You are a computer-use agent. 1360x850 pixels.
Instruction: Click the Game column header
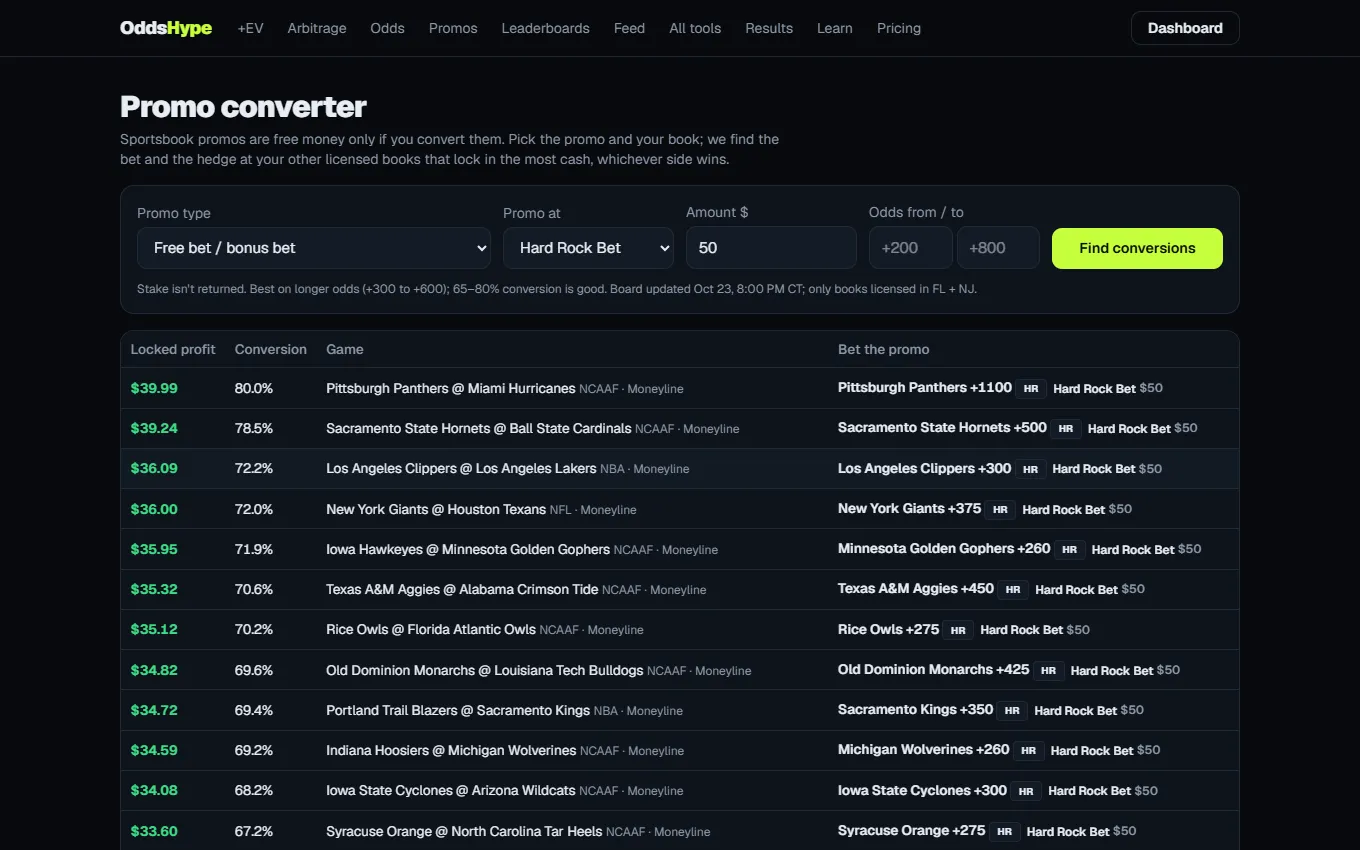coord(345,349)
